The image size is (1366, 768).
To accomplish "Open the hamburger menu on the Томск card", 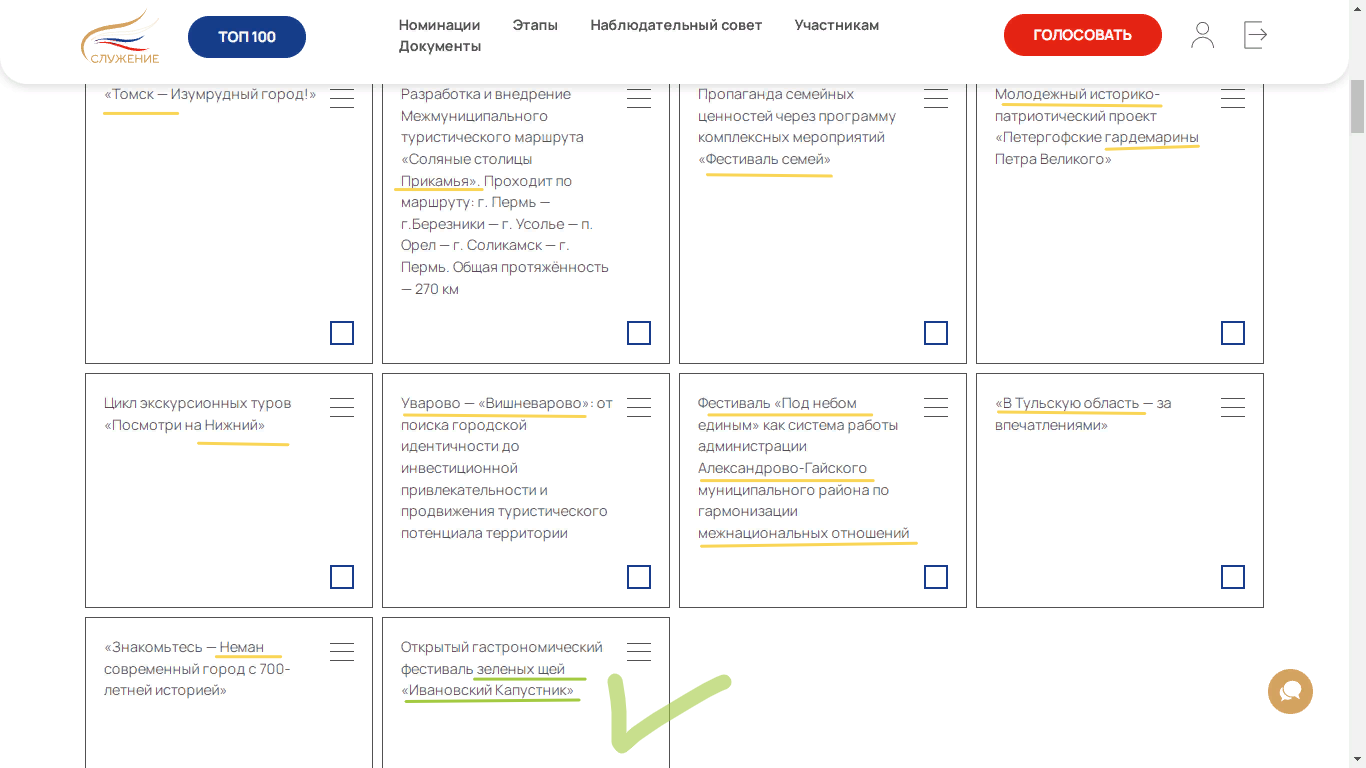I will point(342,97).
